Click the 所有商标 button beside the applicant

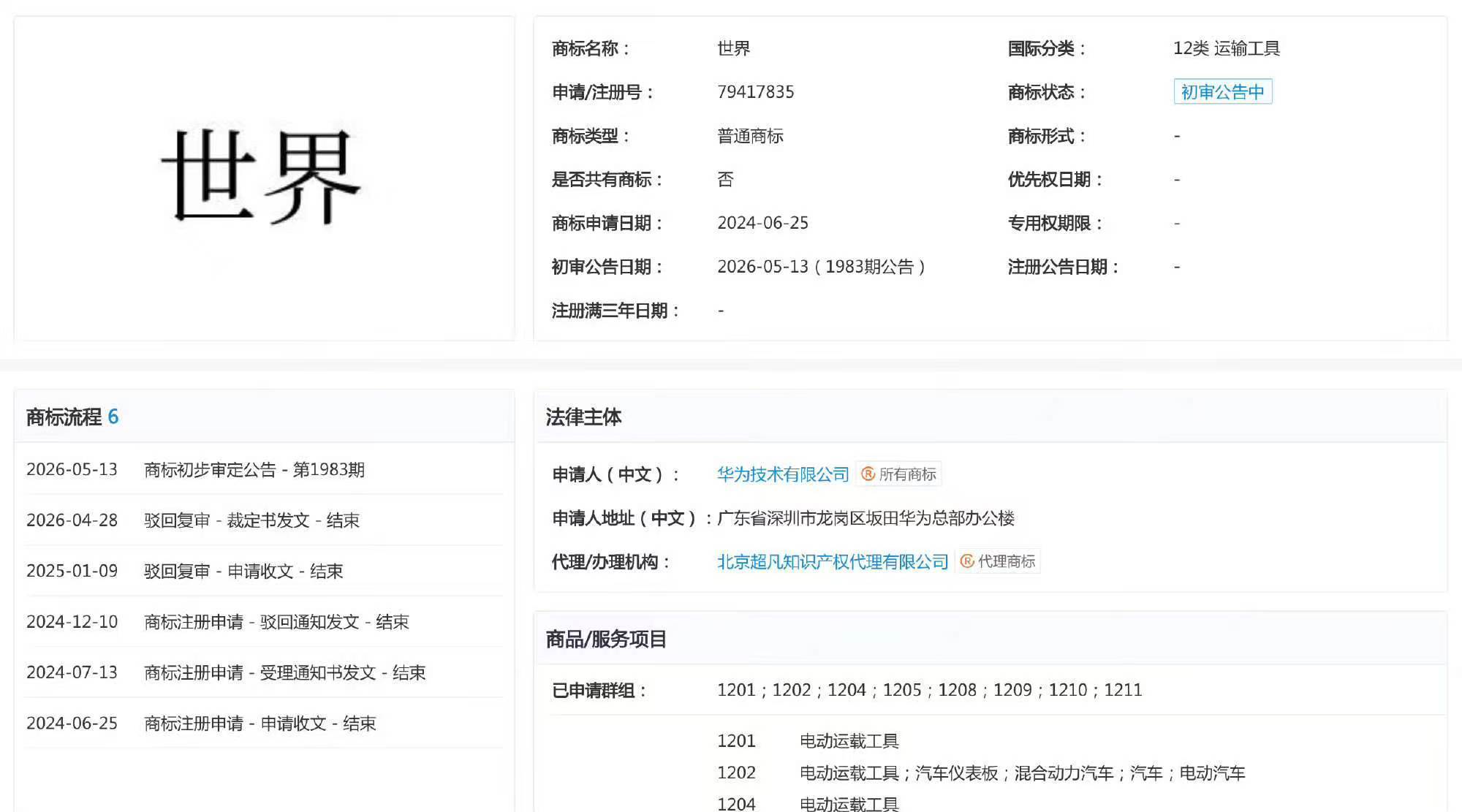pyautogui.click(x=898, y=474)
